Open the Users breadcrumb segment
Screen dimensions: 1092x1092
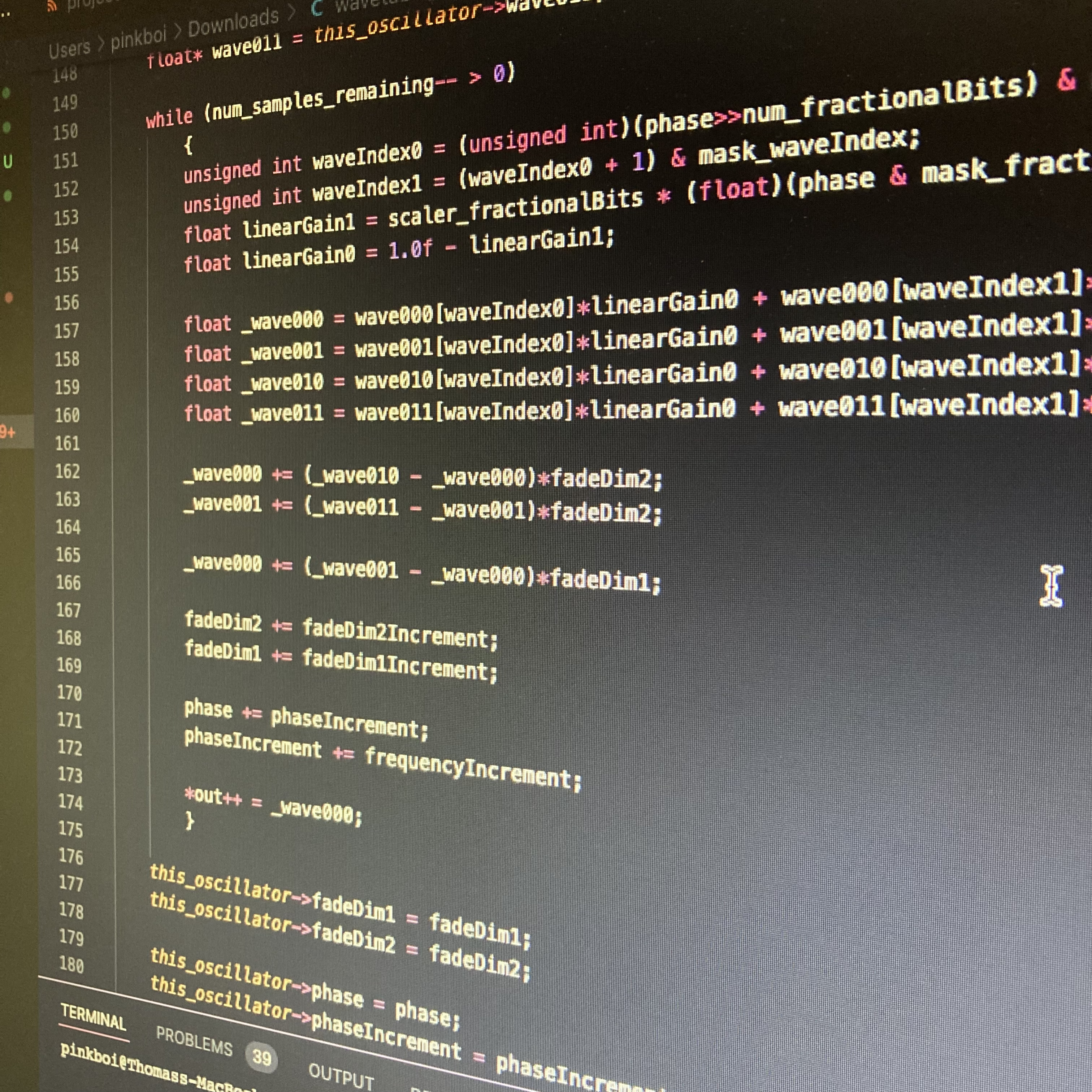tap(70, 50)
